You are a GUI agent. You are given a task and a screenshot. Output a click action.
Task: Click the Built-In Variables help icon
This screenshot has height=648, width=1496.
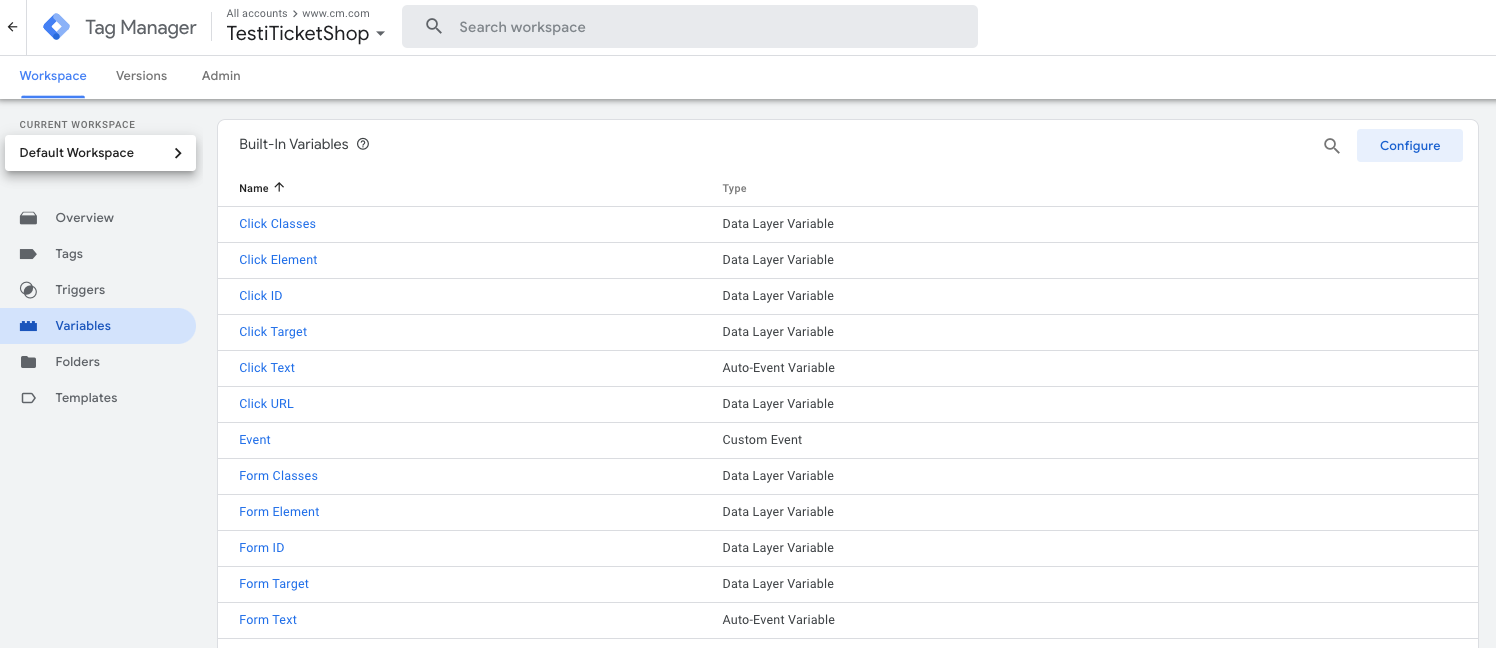point(362,144)
